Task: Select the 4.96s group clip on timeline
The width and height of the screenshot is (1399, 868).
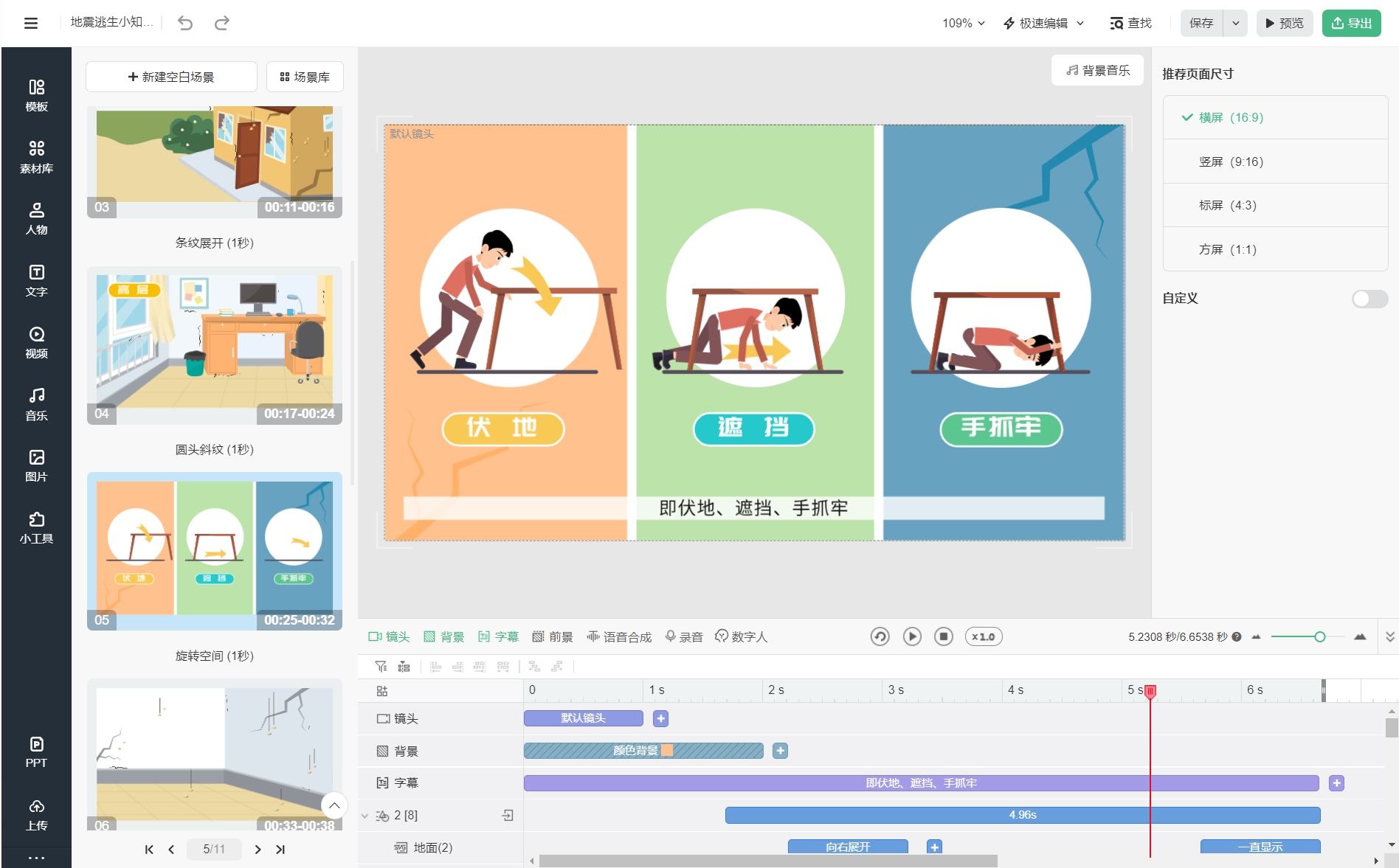Action: 1023,815
